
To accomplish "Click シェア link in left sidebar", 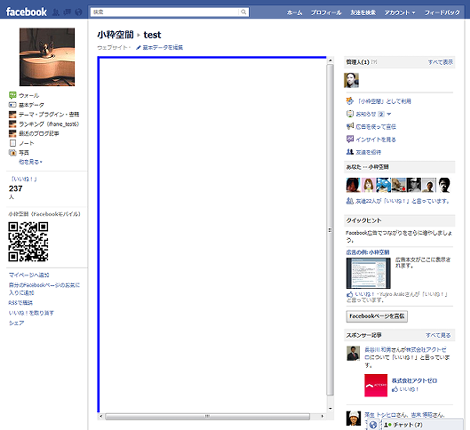I will 16,323.
